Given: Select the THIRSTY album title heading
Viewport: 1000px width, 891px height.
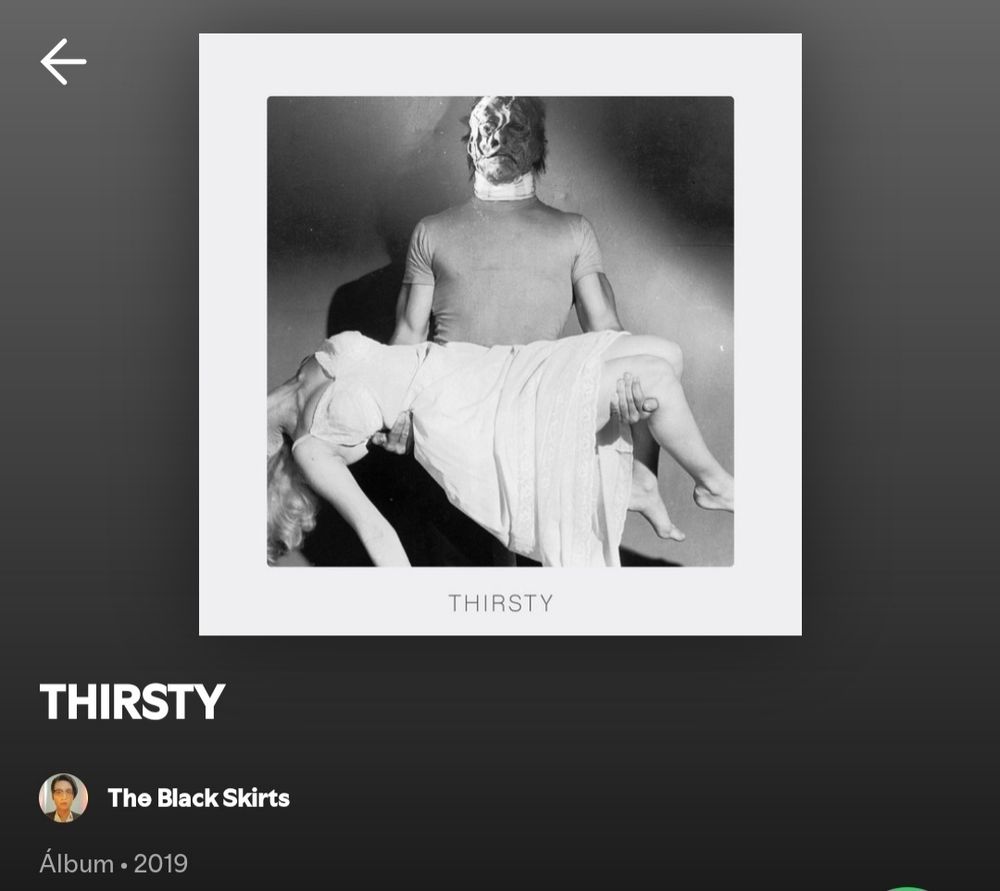Looking at the screenshot, I should click(x=132, y=702).
